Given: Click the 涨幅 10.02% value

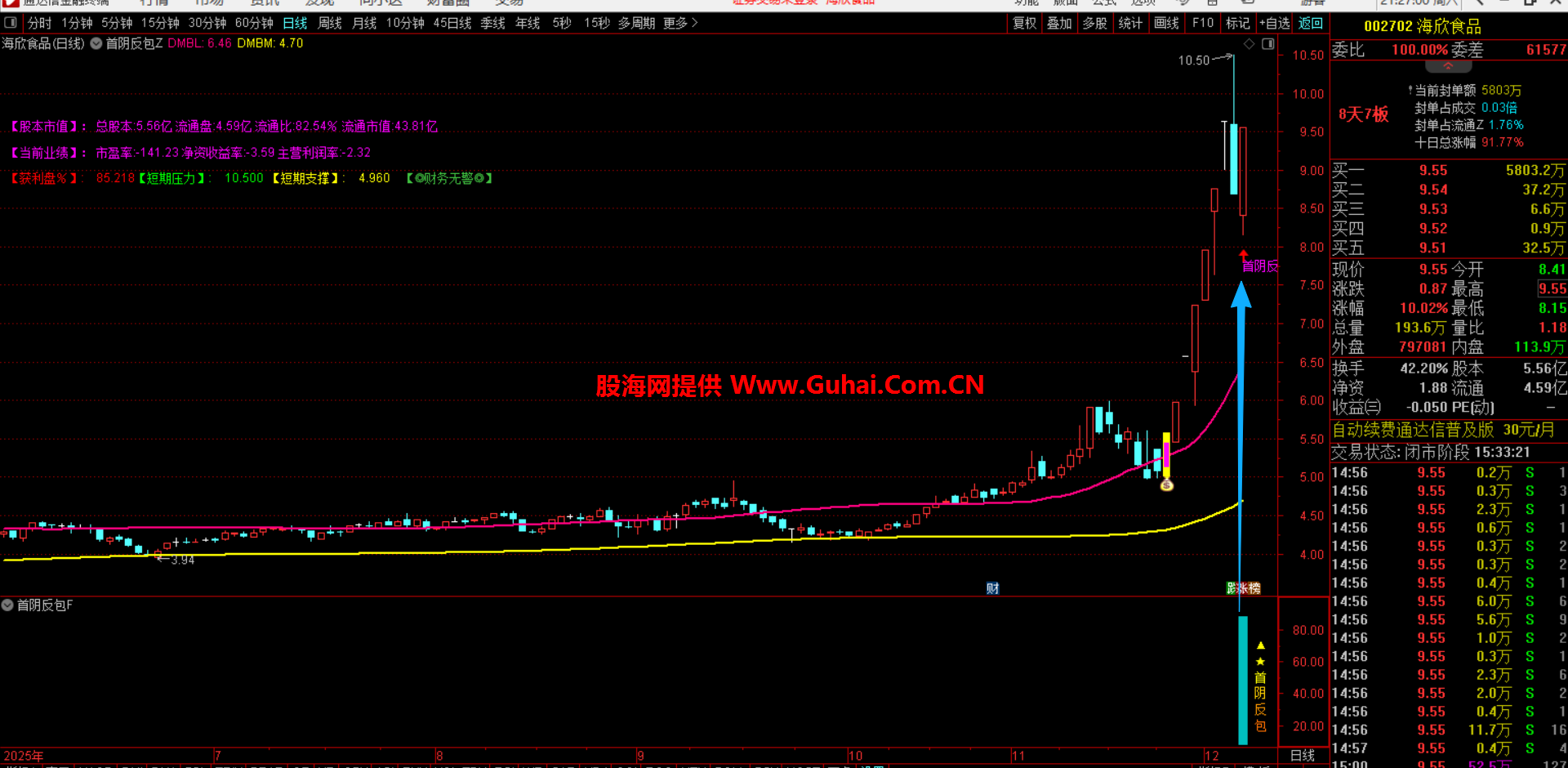Looking at the screenshot, I should pyautogui.click(x=1424, y=308).
